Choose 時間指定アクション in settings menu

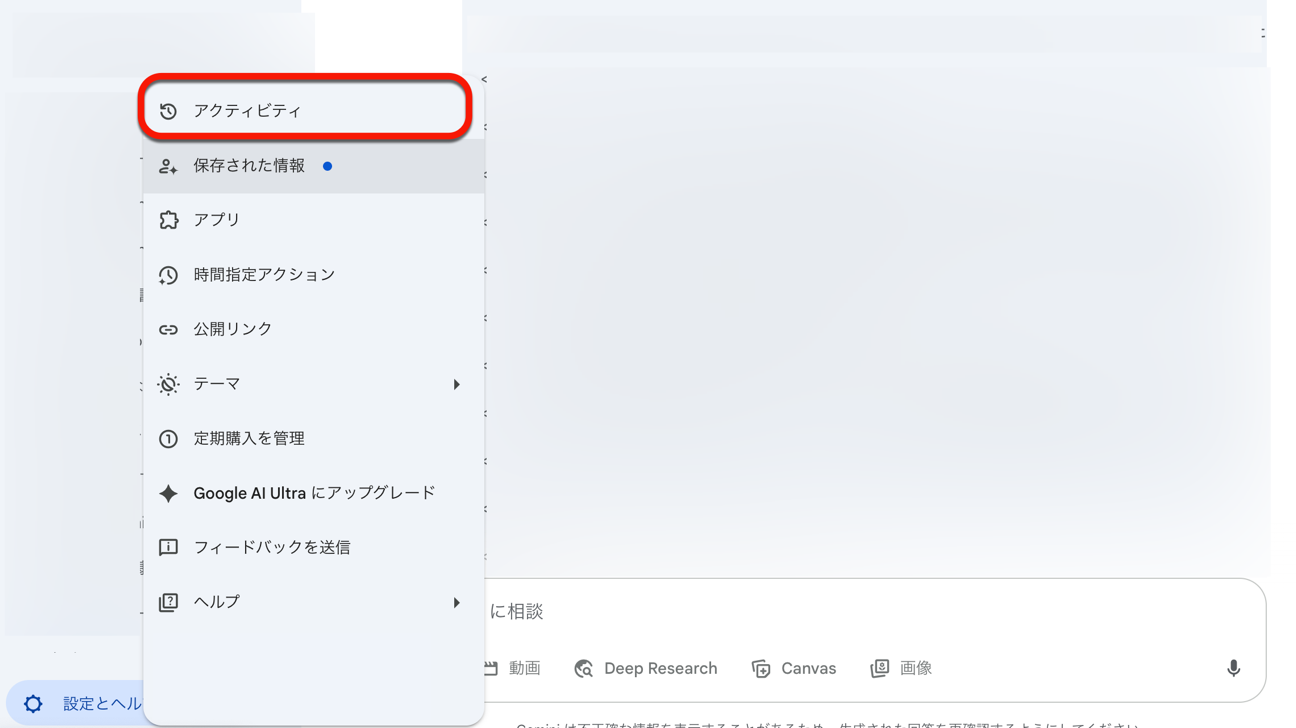[264, 275]
